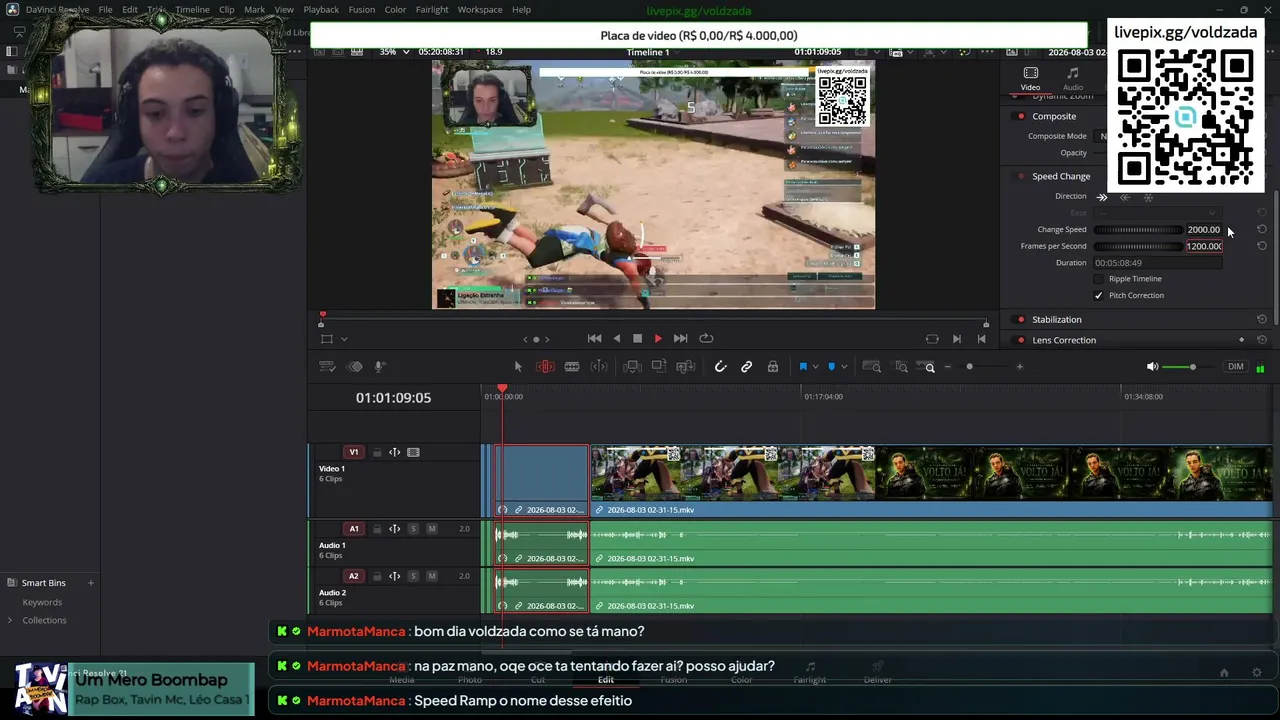Screen dimensions: 1280x720
Task: Jump to first frame in viewer
Action: 594,339
